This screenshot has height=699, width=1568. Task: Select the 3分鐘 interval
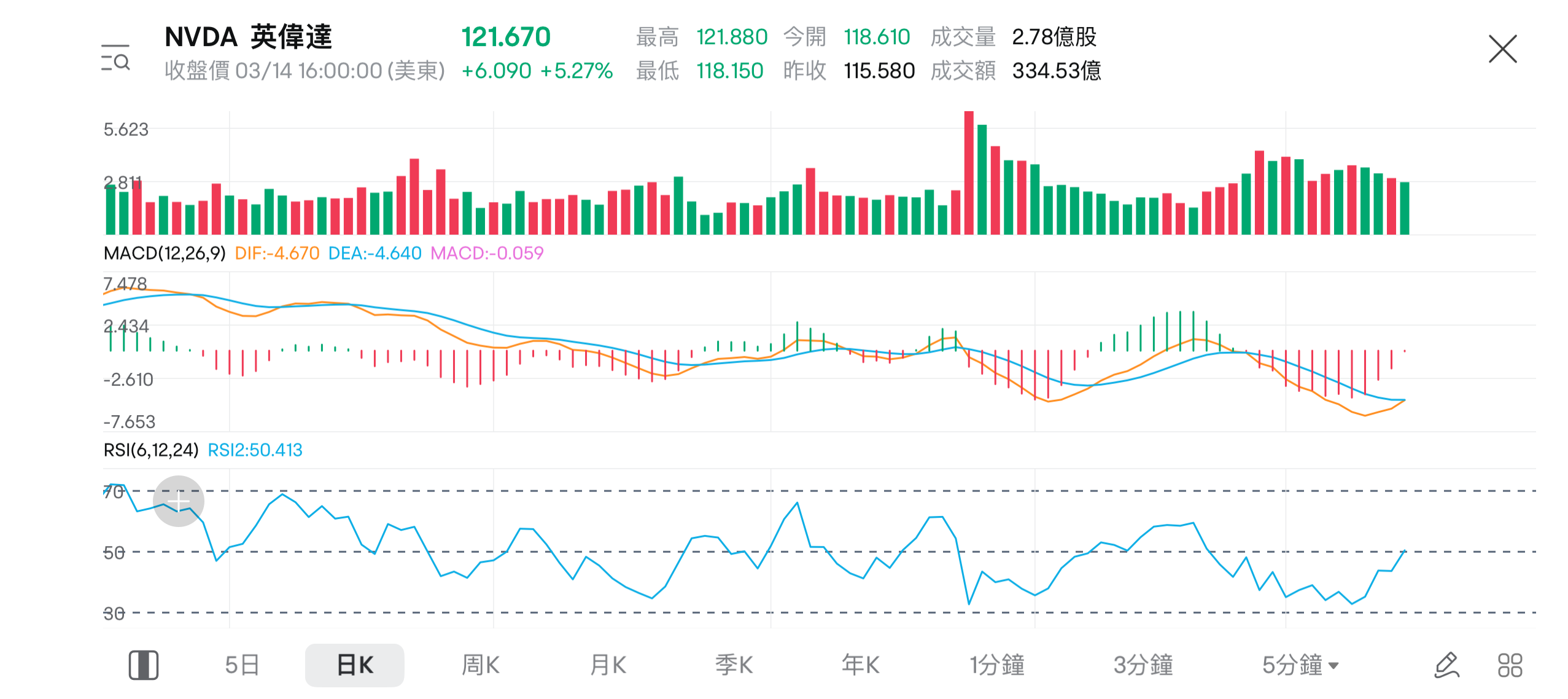1143,665
